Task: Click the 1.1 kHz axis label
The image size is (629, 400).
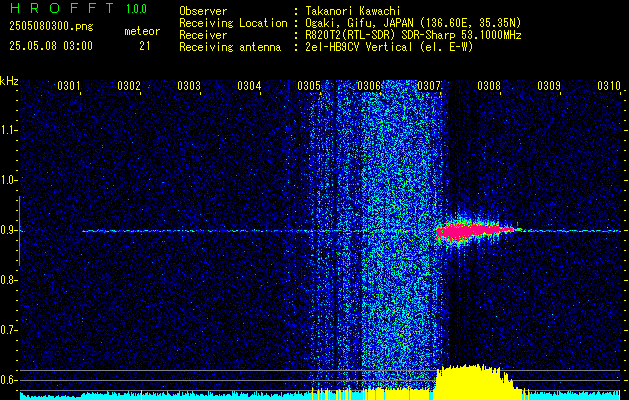Action: [8, 130]
